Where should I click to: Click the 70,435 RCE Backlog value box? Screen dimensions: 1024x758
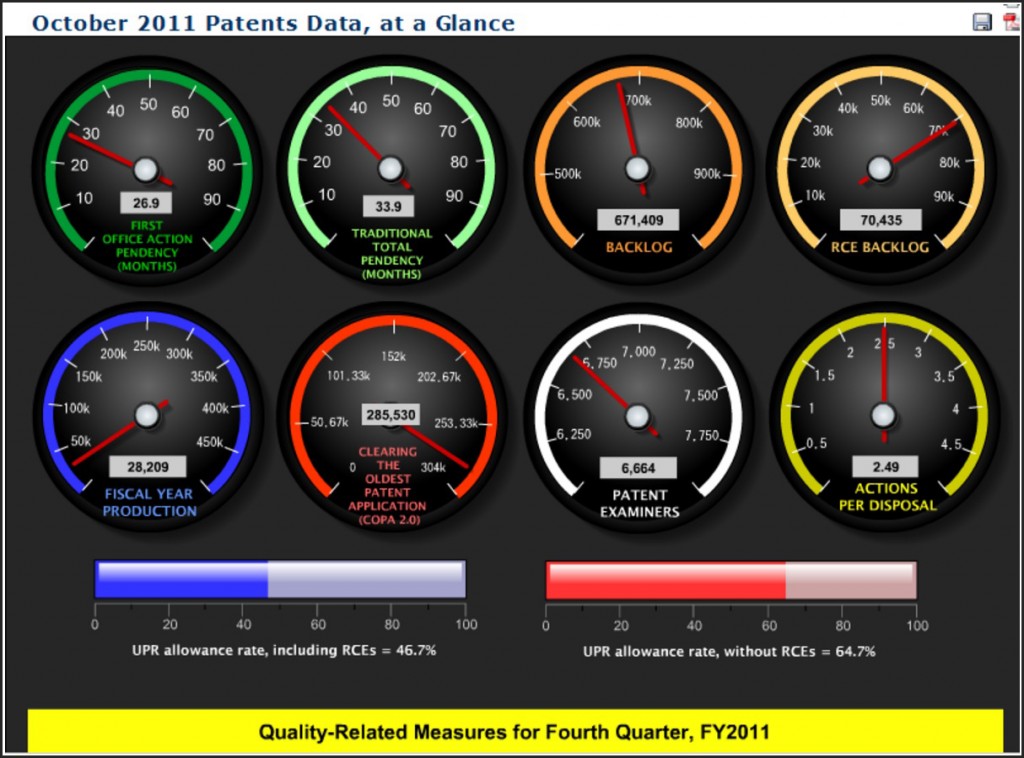880,219
